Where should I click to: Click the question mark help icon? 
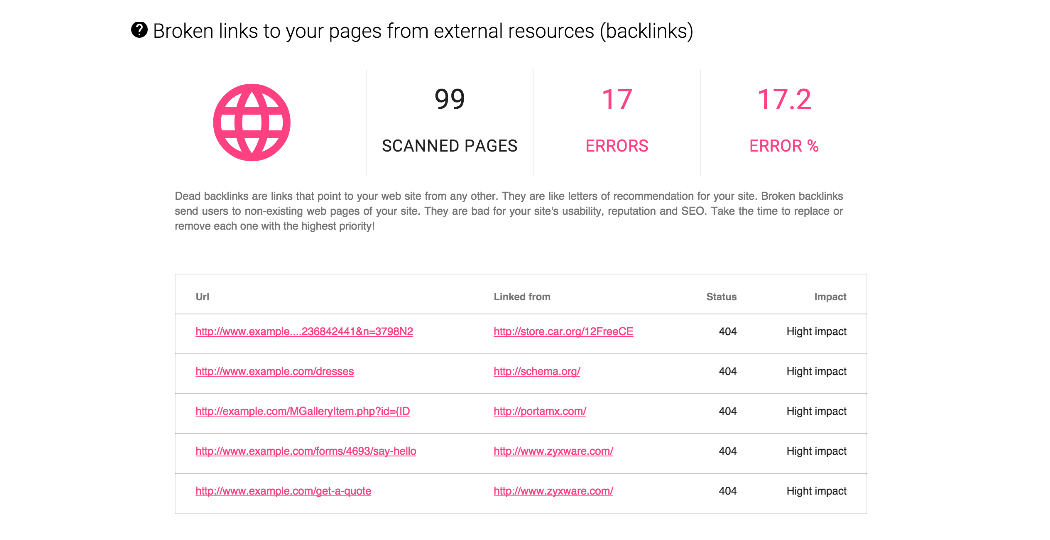click(139, 30)
